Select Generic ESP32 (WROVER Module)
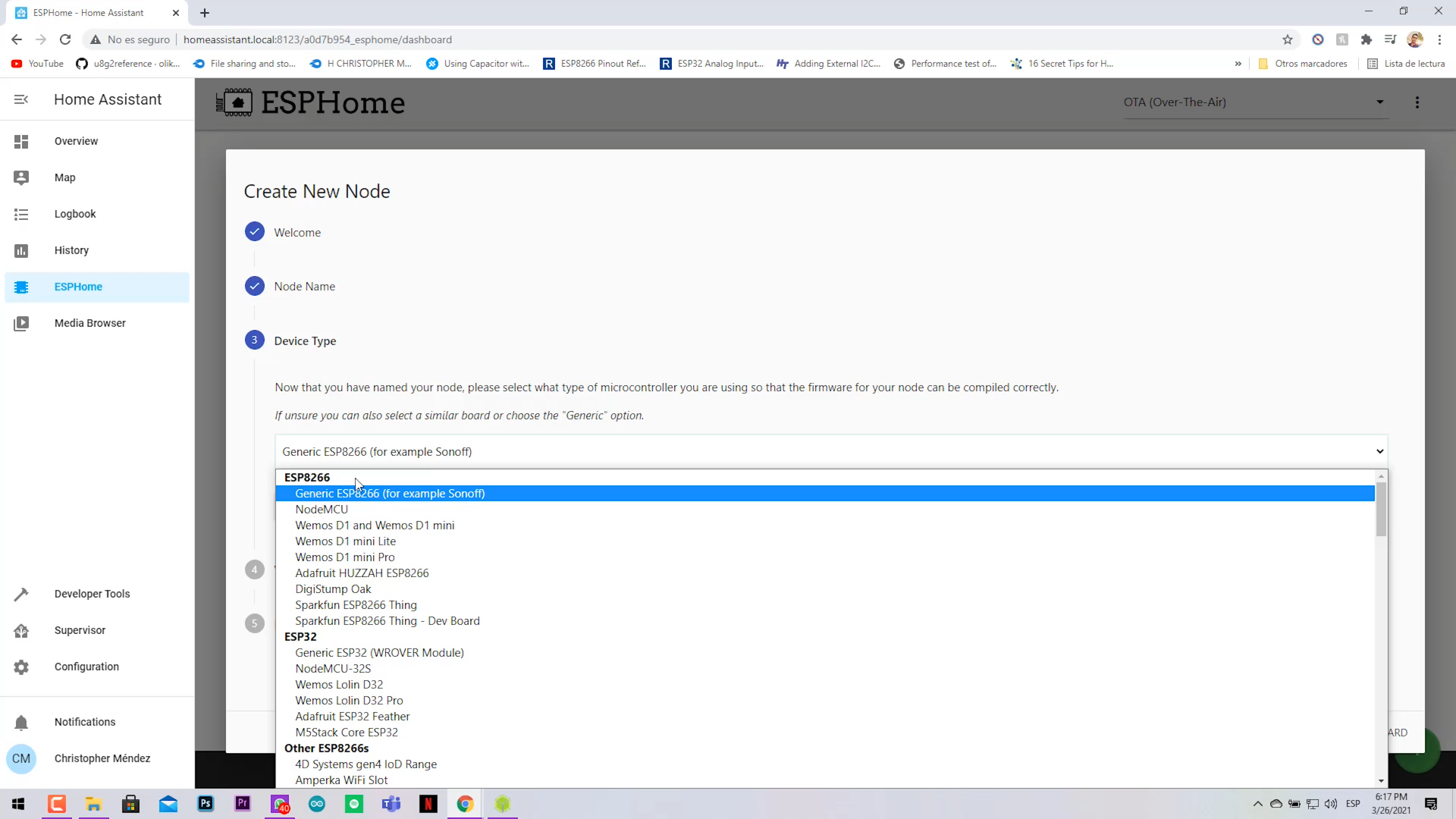The width and height of the screenshot is (1456, 819). (825, 653)
